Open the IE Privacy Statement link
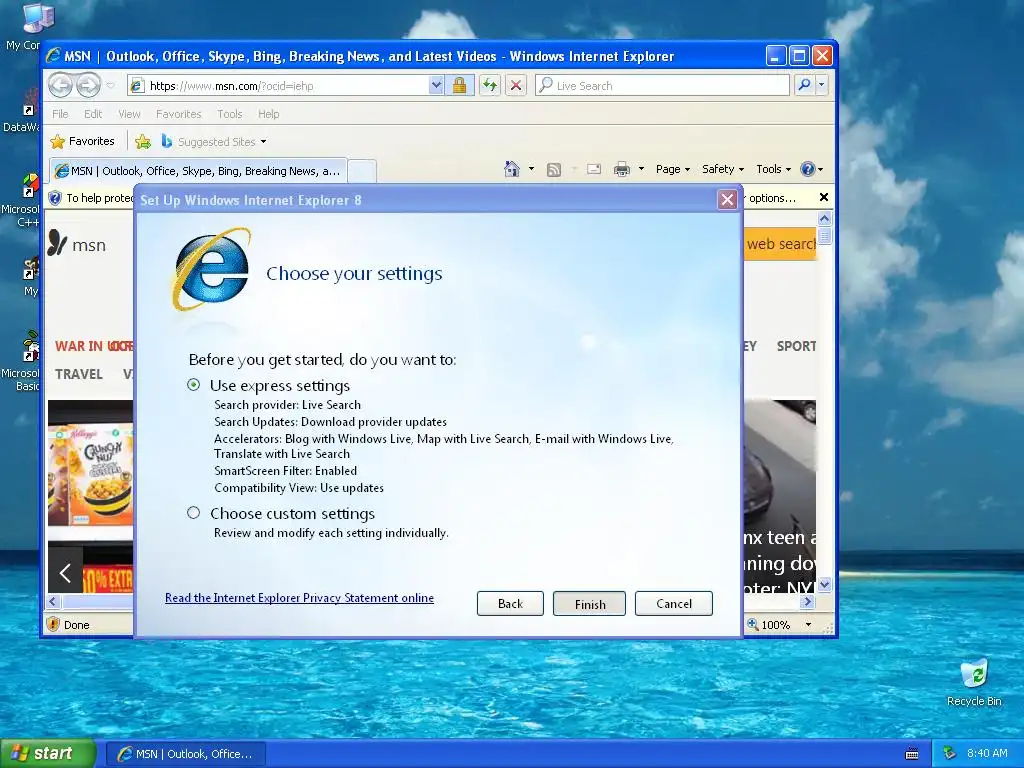This screenshot has height=768, width=1024. [299, 598]
